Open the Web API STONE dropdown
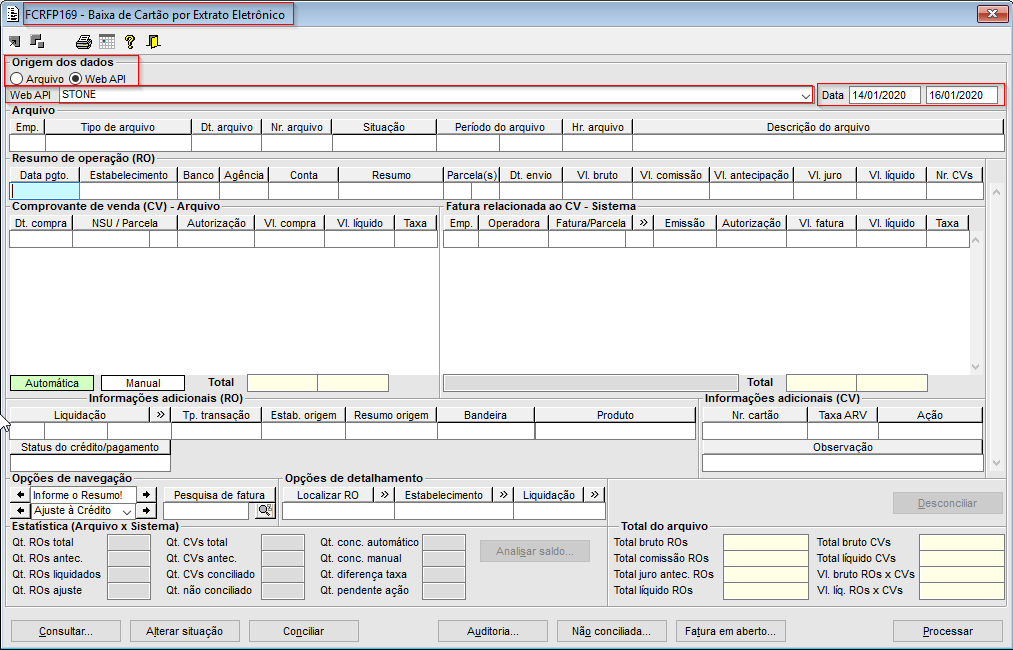Screen dimensions: 1013x650 click(x=806, y=96)
